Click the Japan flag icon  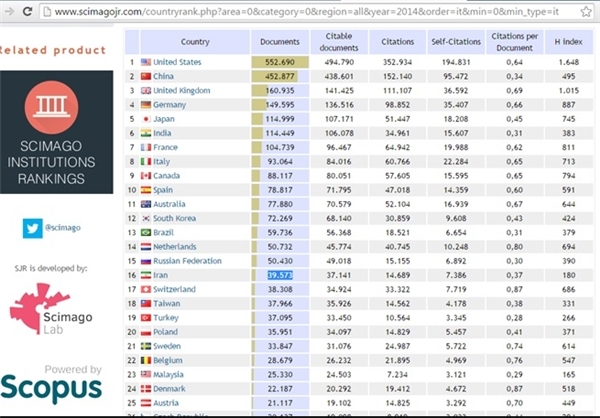(x=146, y=119)
